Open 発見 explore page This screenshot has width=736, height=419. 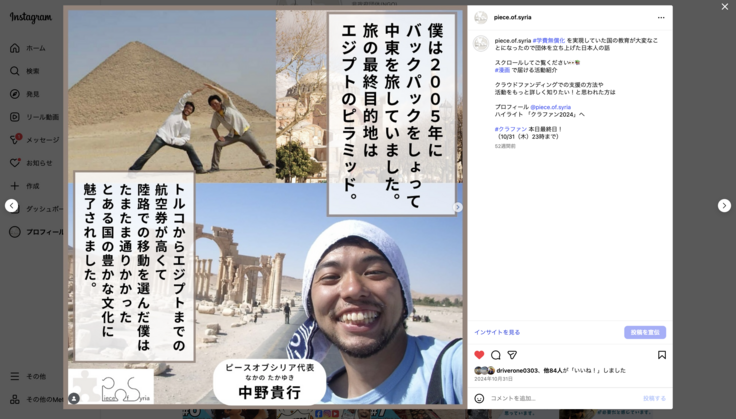(31, 94)
